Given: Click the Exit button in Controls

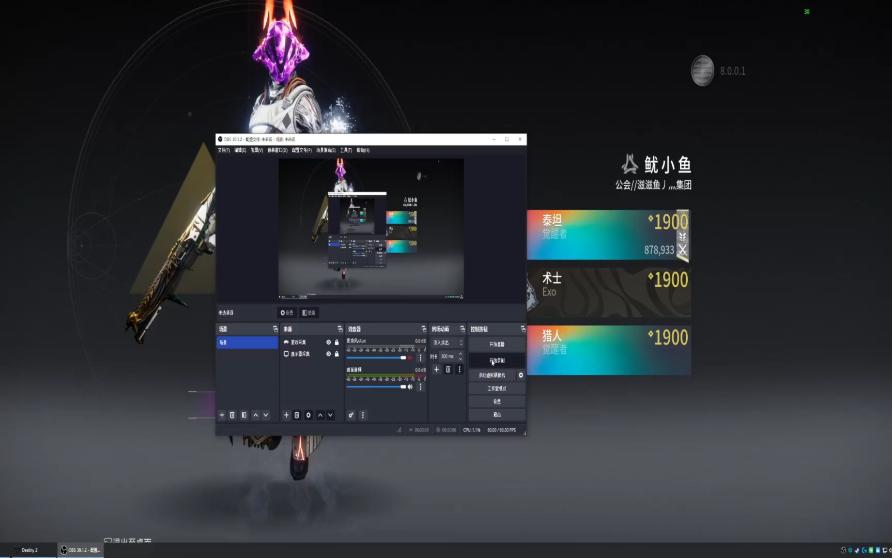Looking at the screenshot, I should [497, 415].
